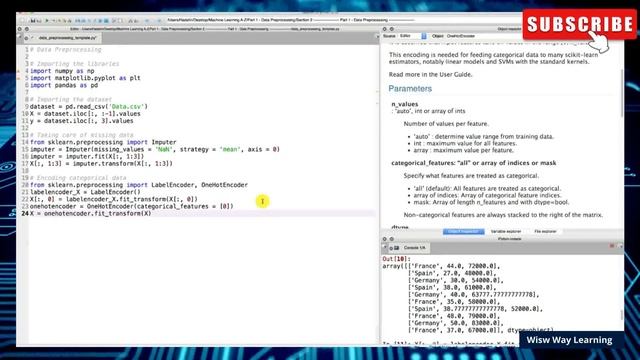The image size is (640, 360).
Task: Click line 11 'y = dataset.iloc[:, 3].values'
Action: point(82,121)
